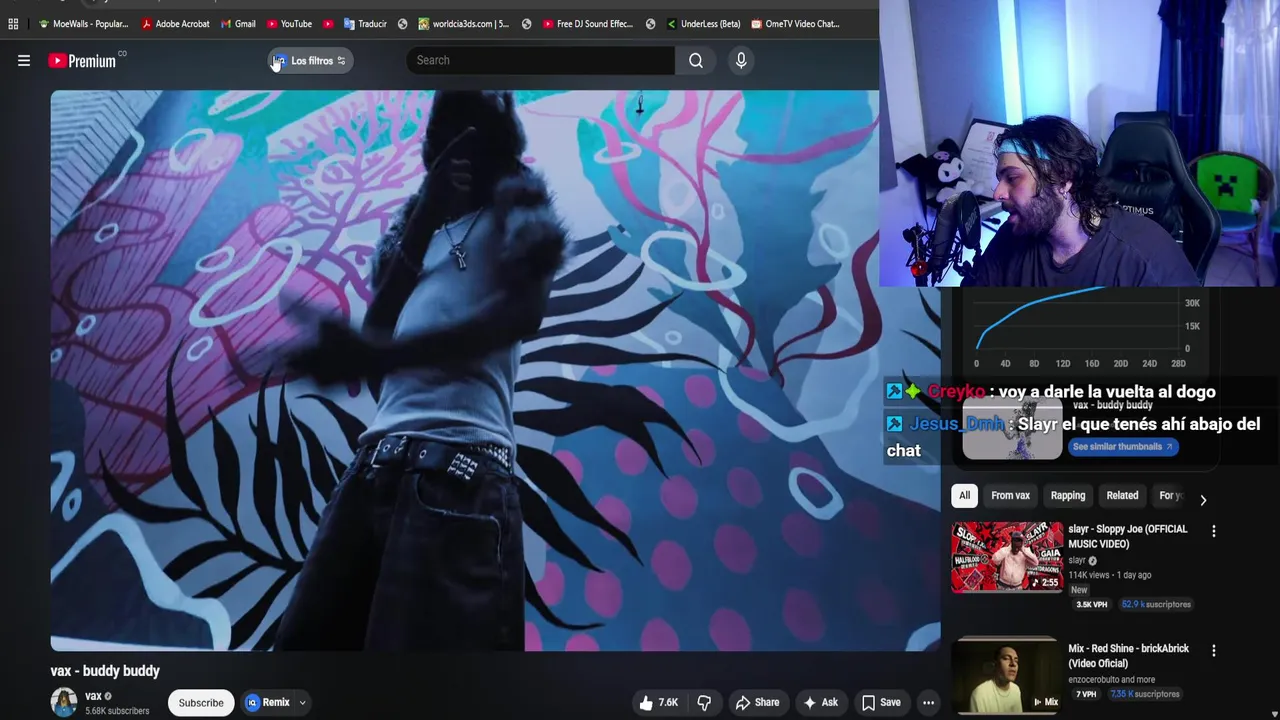The image size is (1280, 720).
Task: Open more actions three-dot menu
Action: [x=928, y=702]
